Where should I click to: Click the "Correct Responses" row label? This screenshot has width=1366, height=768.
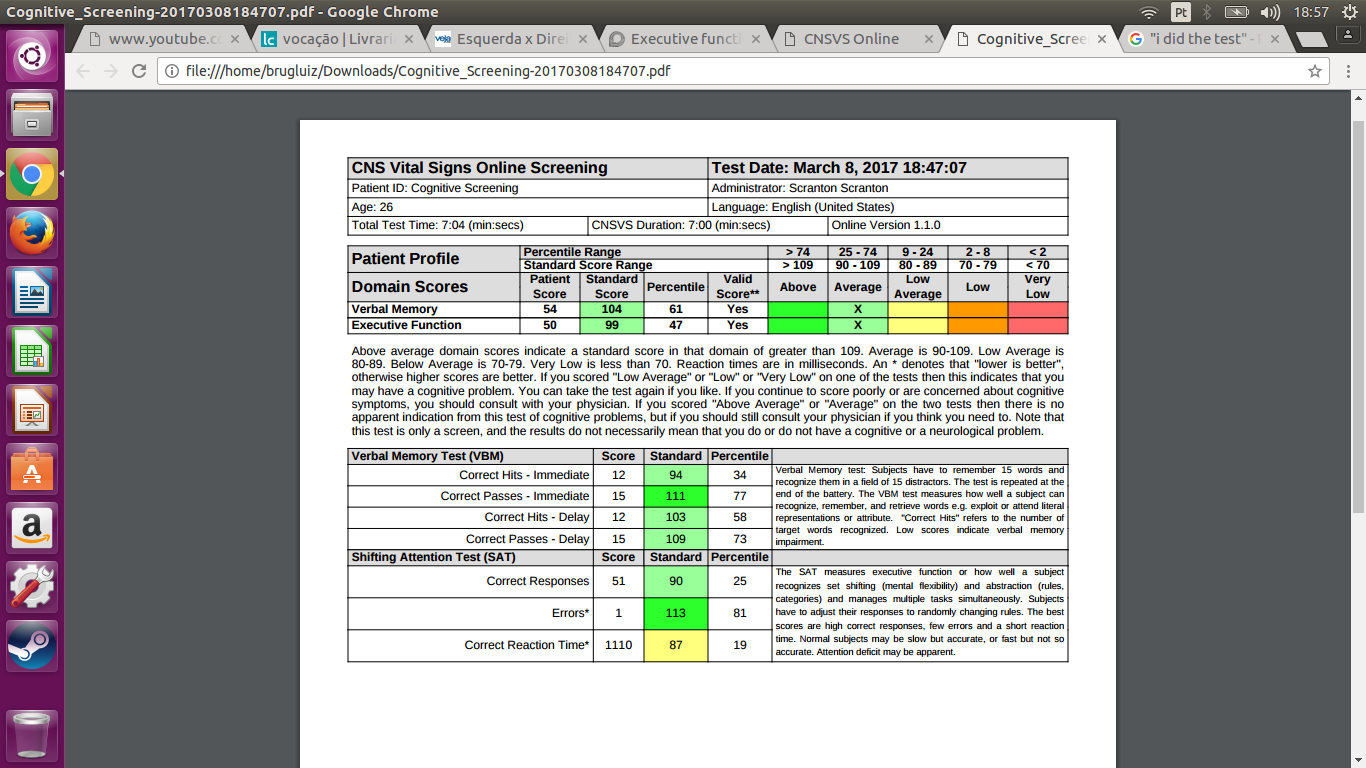(538, 581)
